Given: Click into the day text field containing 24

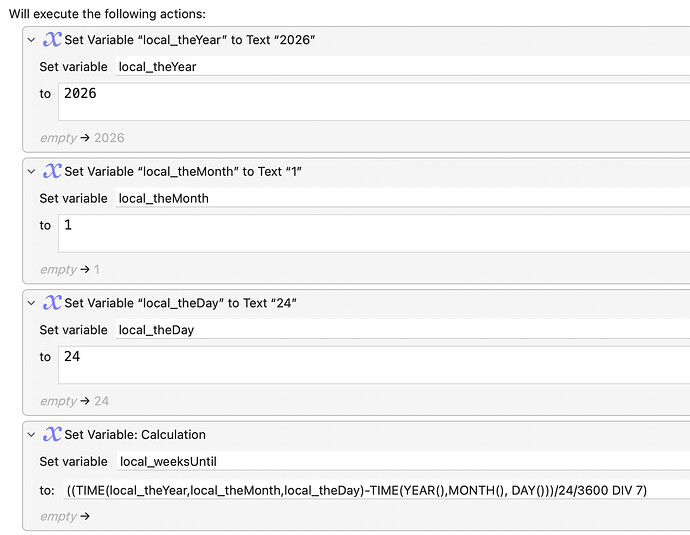Looking at the screenshot, I should click(370, 364).
